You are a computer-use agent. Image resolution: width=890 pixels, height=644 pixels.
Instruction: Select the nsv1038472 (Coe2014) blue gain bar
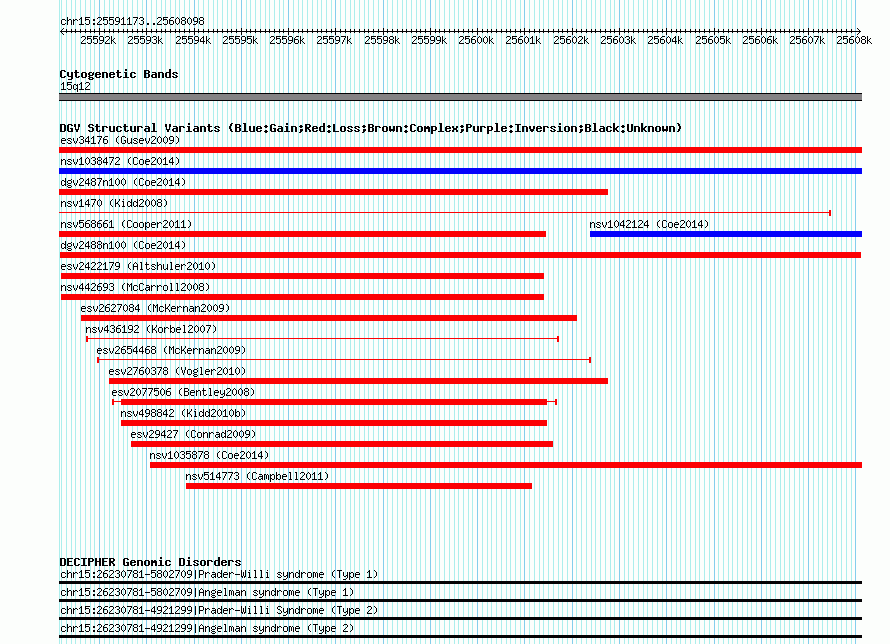click(460, 171)
